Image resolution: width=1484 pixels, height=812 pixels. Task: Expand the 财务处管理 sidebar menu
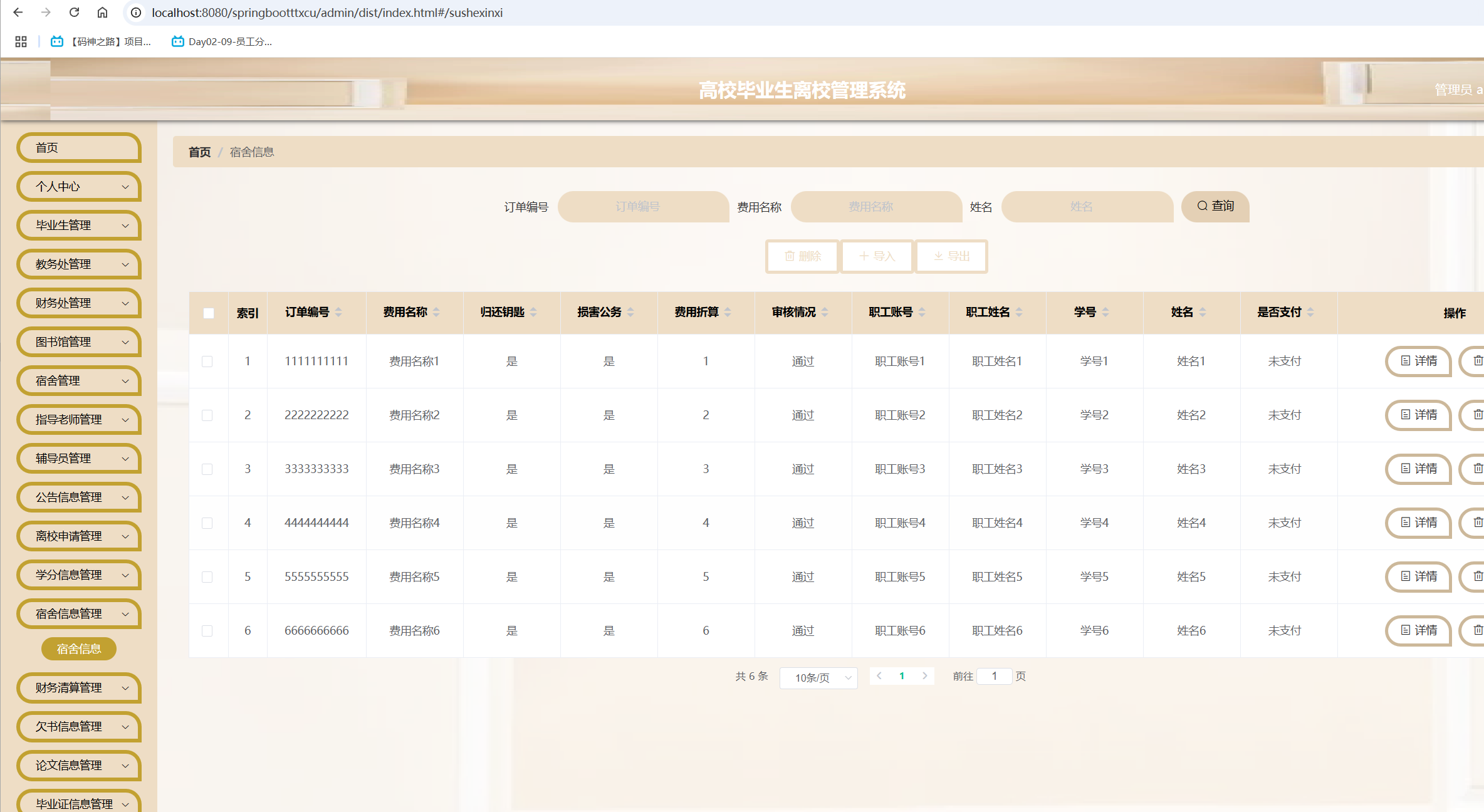pos(79,303)
